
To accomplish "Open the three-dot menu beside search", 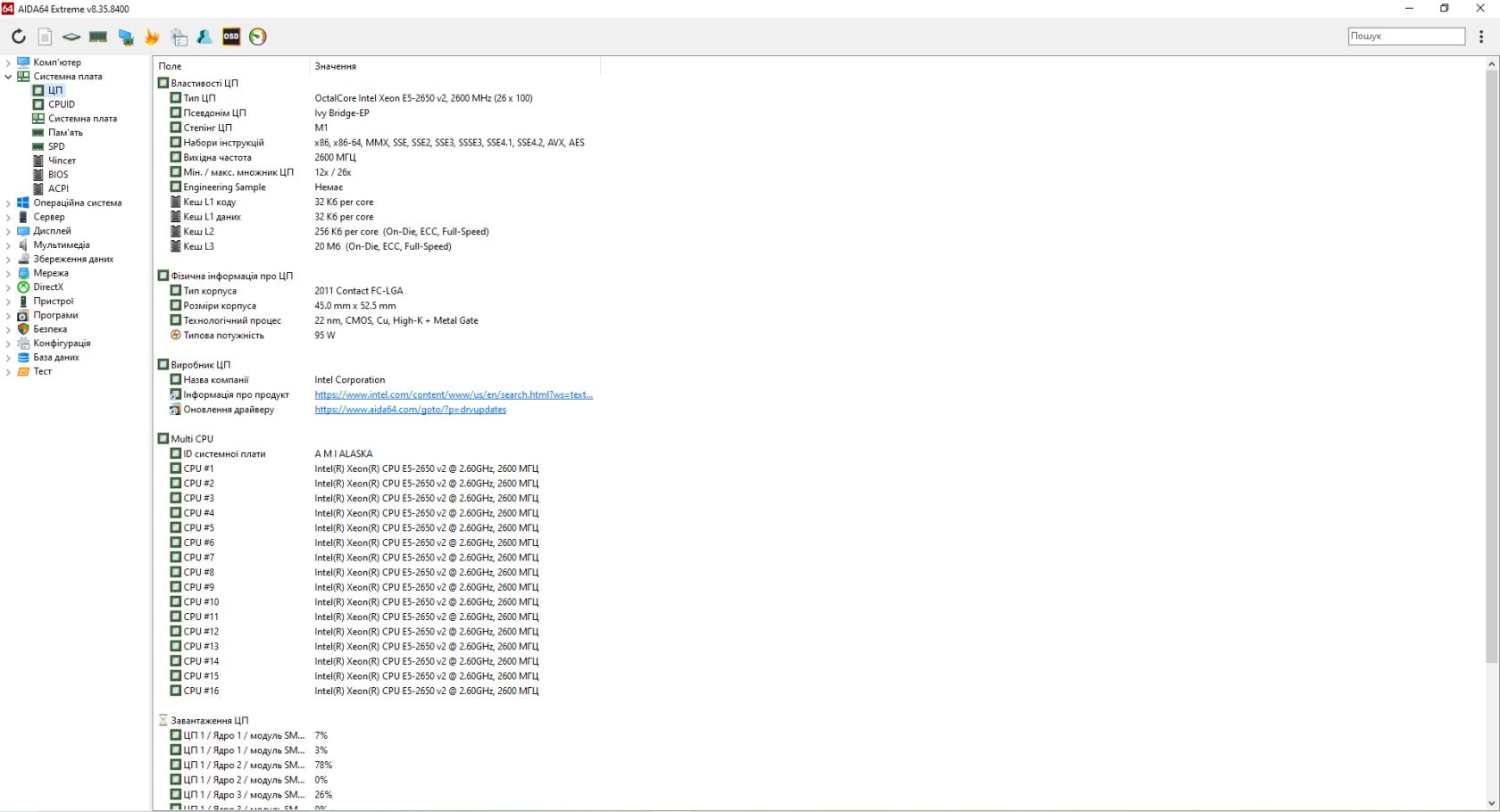I will click(x=1481, y=37).
